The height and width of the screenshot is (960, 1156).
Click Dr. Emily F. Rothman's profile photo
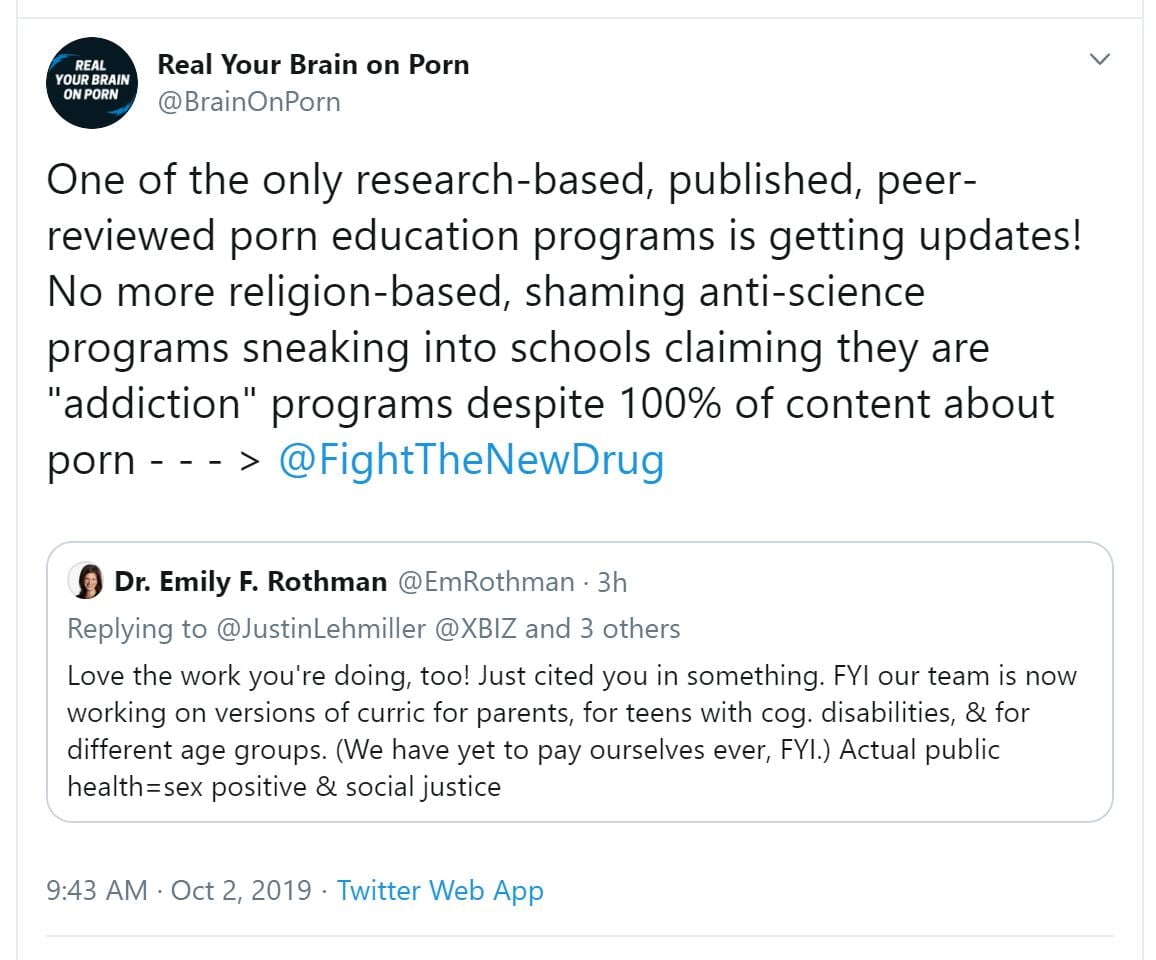click(x=88, y=581)
